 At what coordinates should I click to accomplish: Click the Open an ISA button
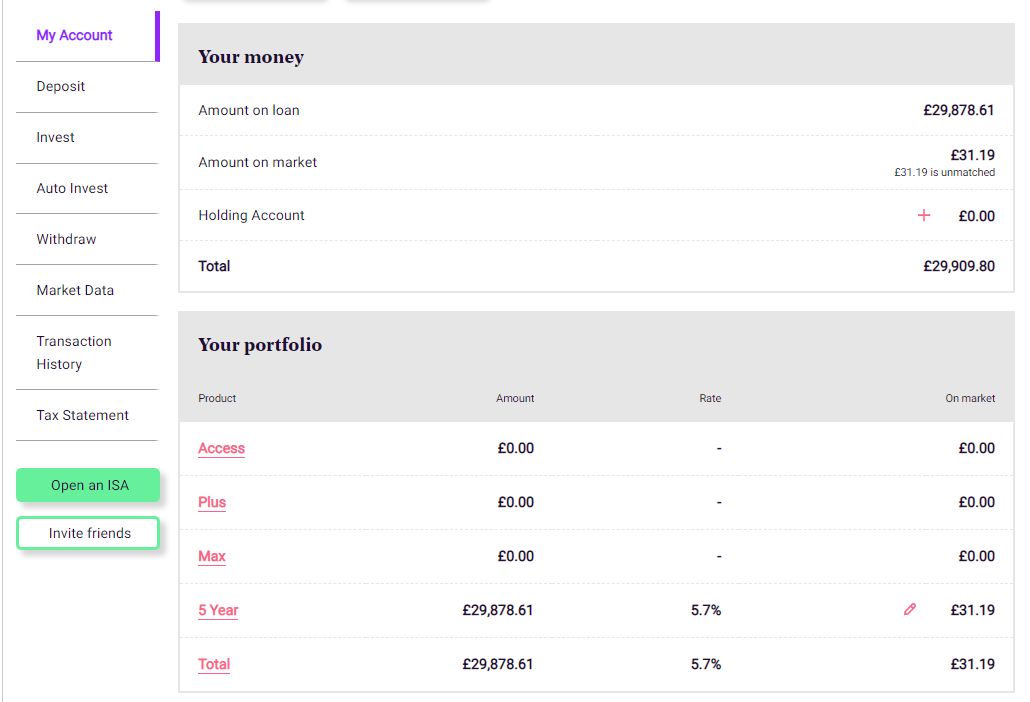tap(88, 485)
